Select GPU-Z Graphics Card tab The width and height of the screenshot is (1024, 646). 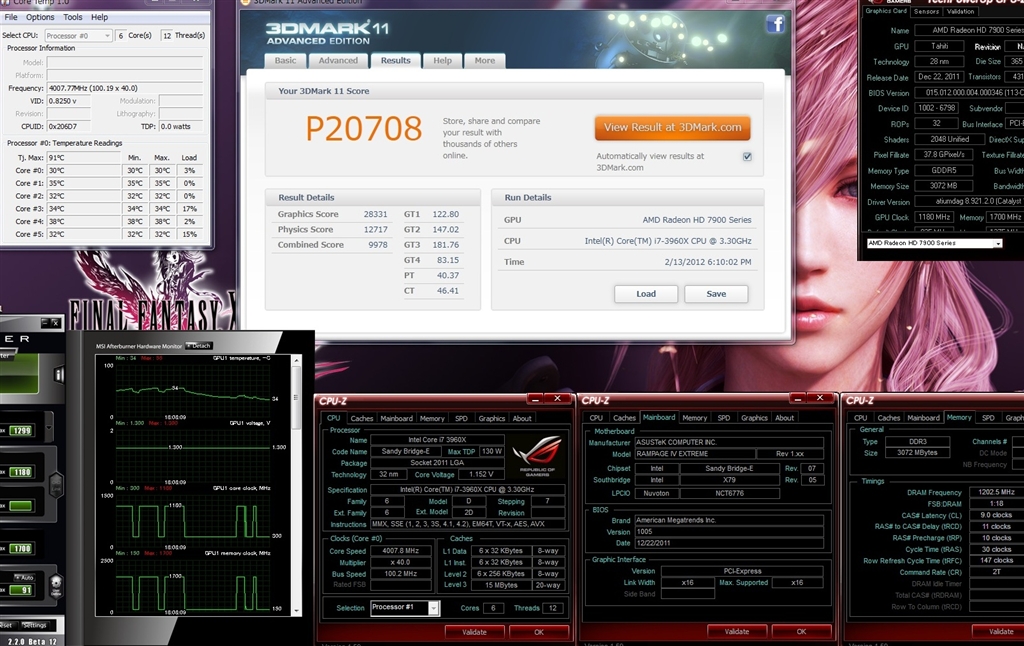(886, 10)
